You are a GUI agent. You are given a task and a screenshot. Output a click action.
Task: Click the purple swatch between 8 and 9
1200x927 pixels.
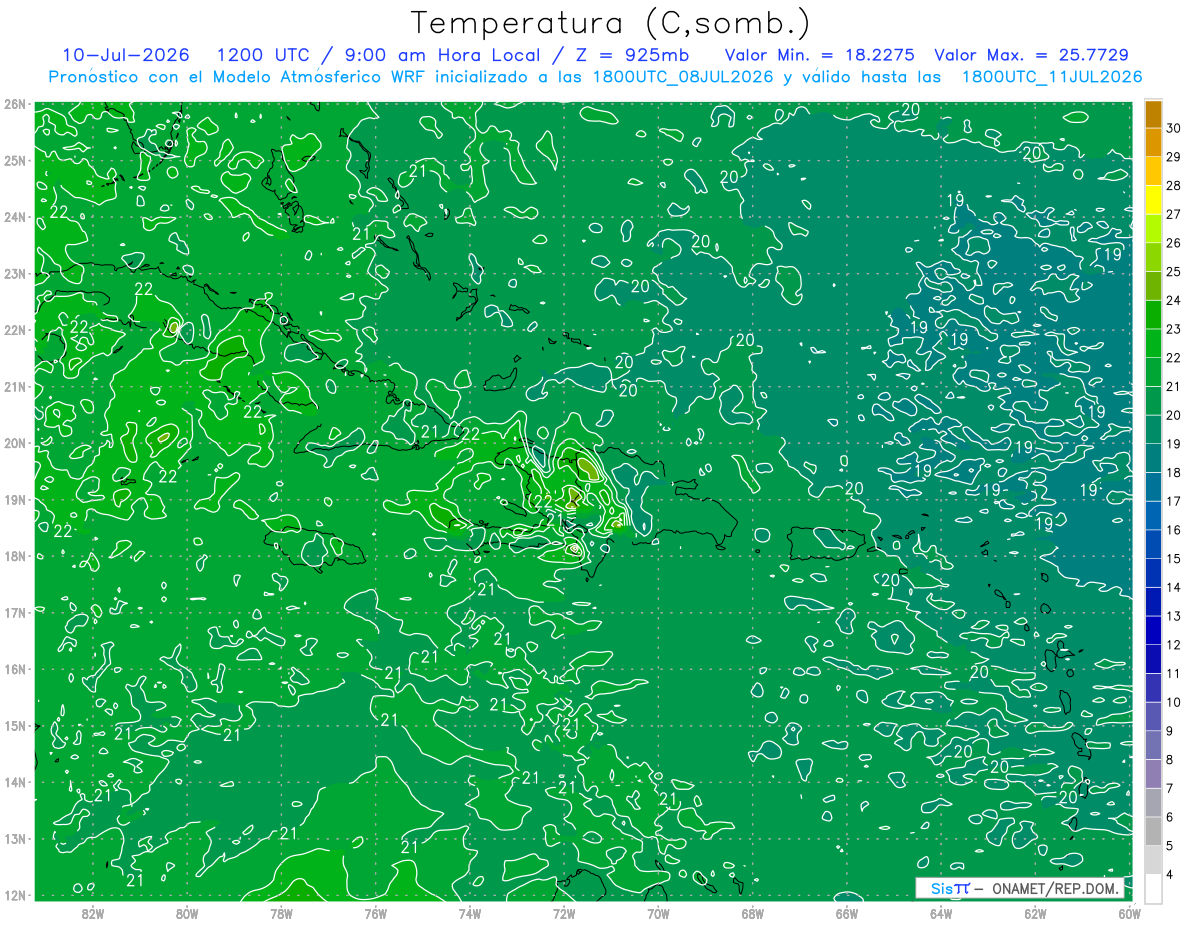point(1153,745)
